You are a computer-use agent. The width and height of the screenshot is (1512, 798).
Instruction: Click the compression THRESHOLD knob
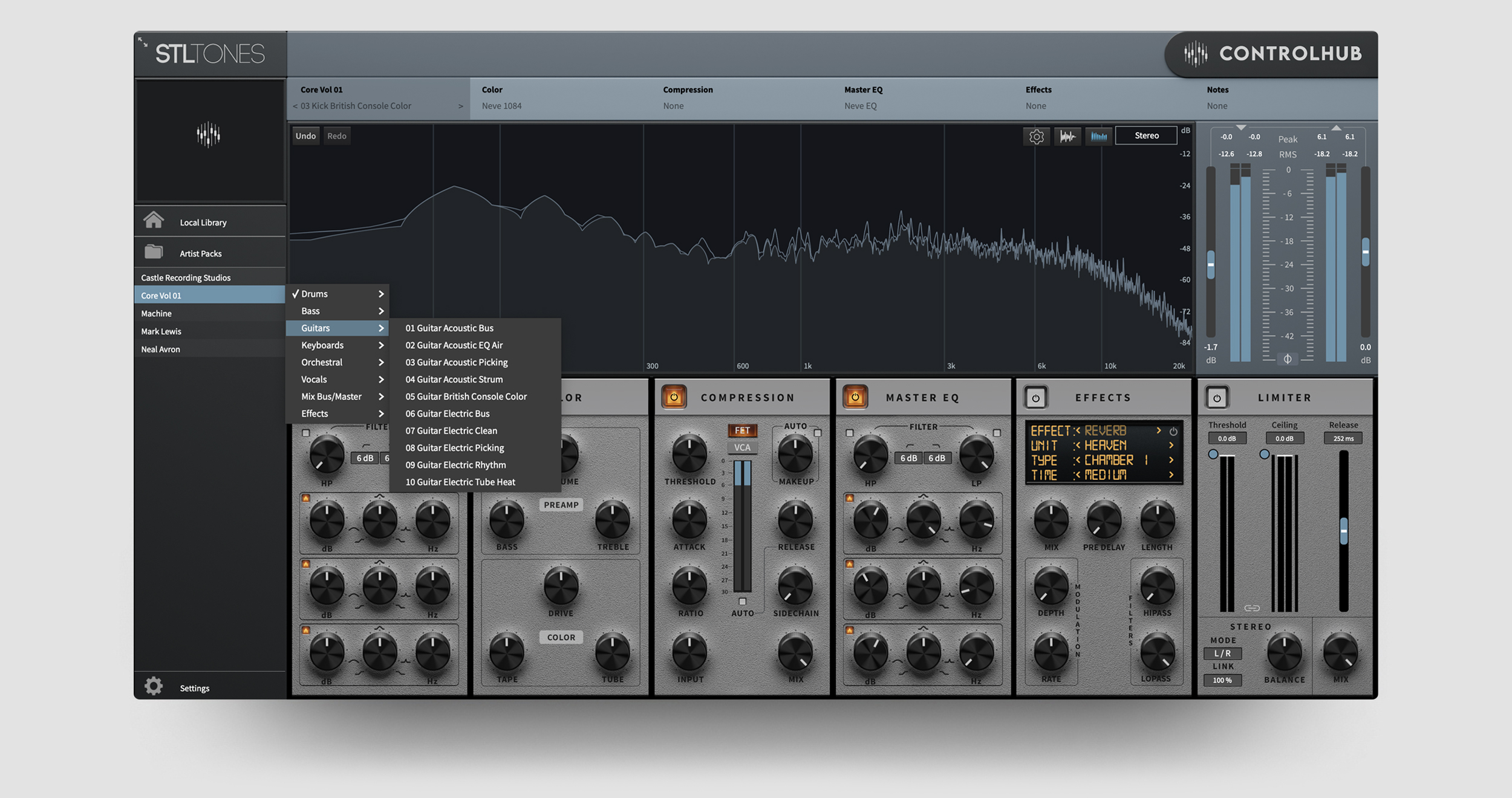[x=689, y=455]
